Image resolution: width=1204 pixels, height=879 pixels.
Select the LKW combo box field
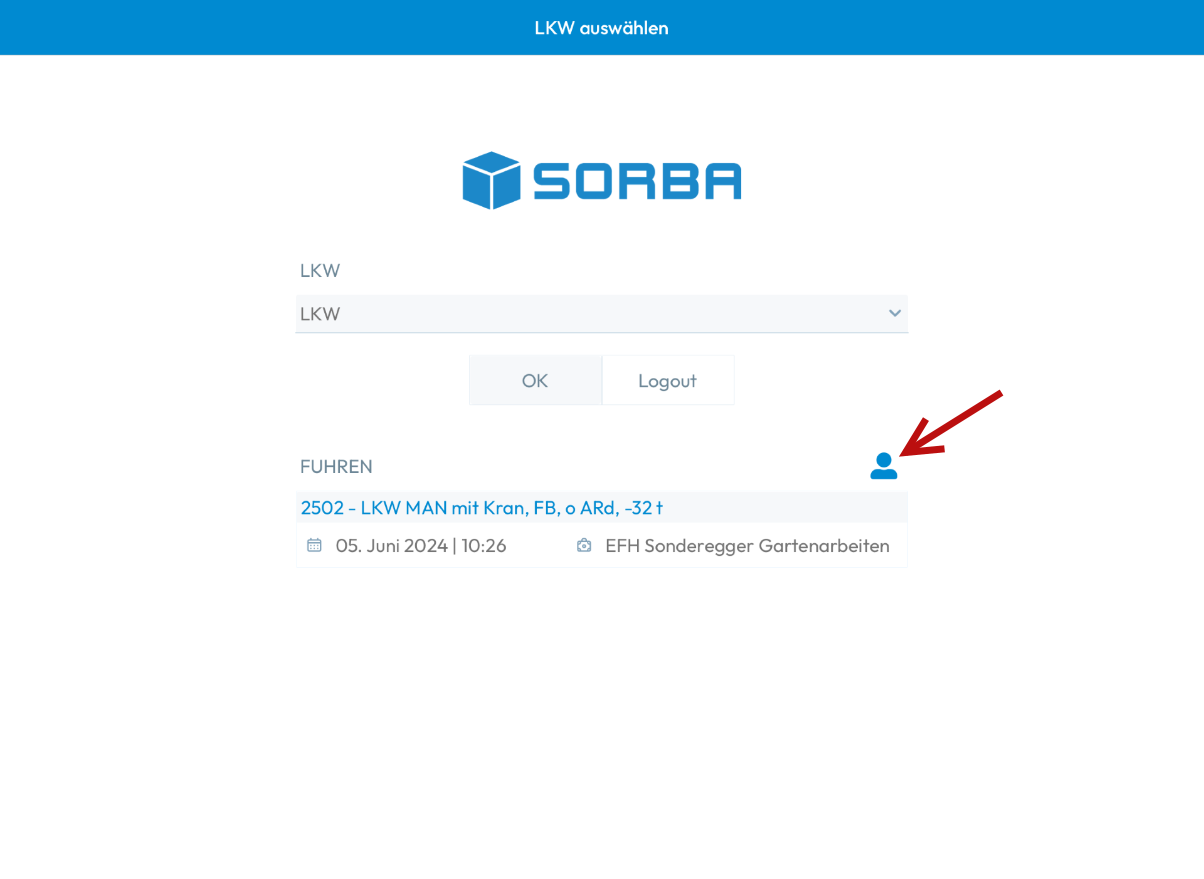point(602,314)
